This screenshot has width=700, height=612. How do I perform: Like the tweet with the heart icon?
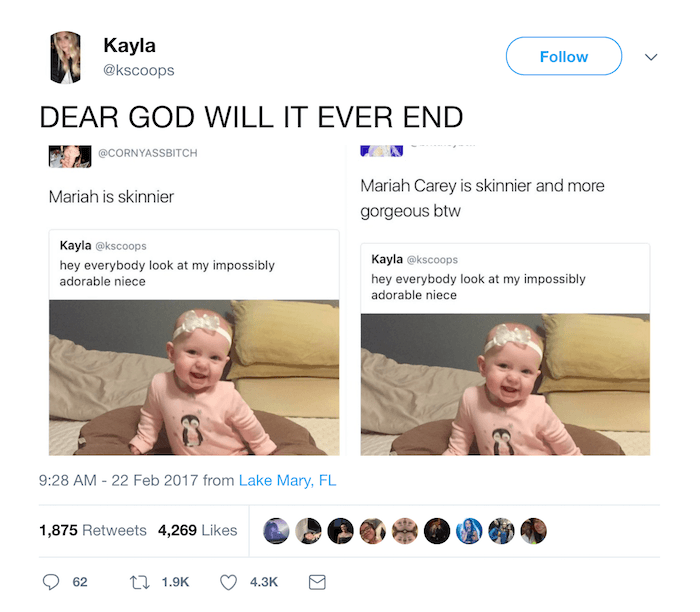click(229, 581)
